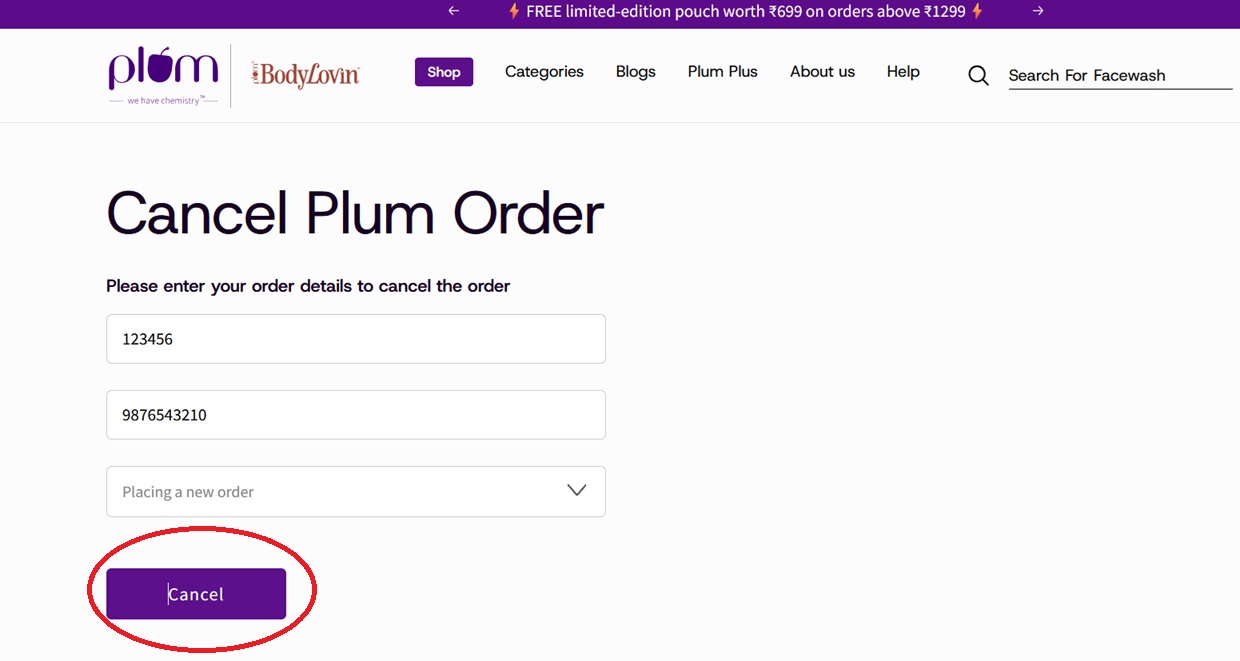Image resolution: width=1240 pixels, height=661 pixels.
Task: Focus the order number field with 123456
Action: click(356, 339)
